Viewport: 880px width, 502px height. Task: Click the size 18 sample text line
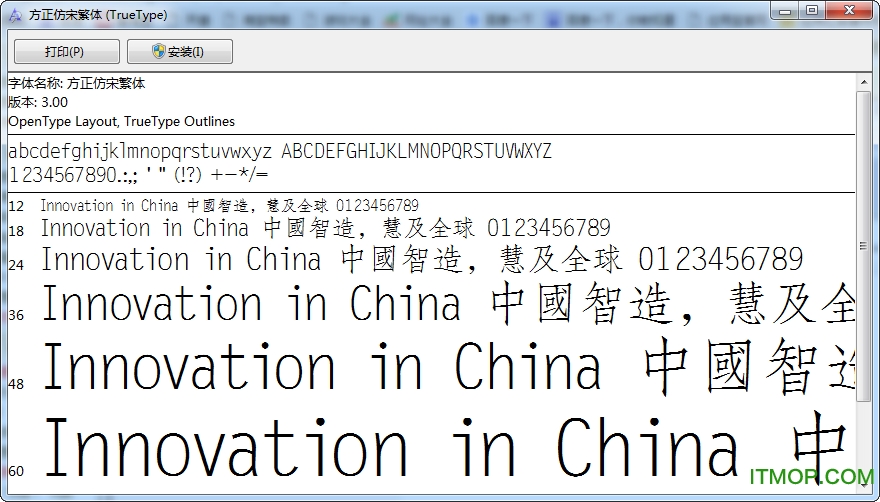[326, 229]
